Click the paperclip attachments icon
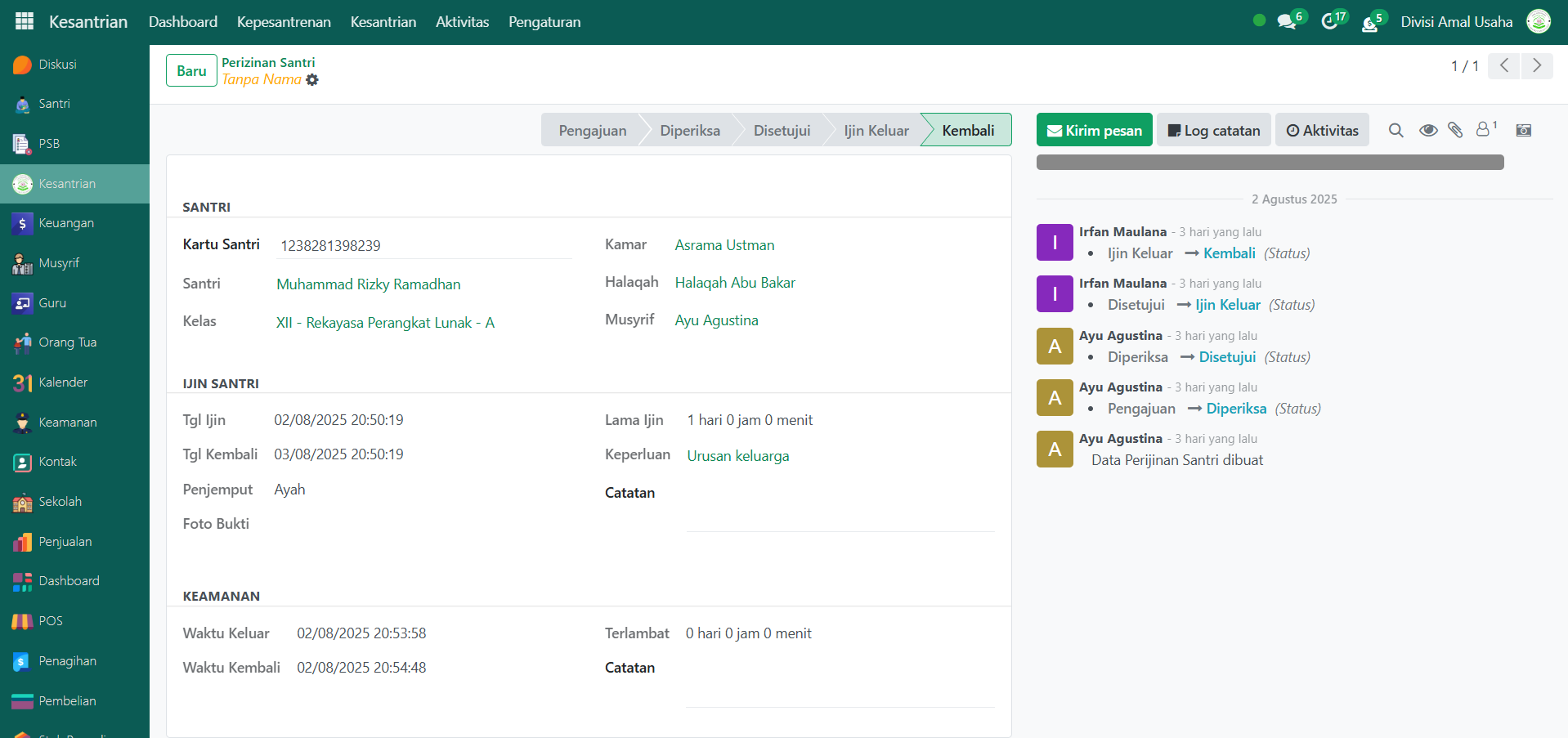 pyautogui.click(x=1455, y=130)
